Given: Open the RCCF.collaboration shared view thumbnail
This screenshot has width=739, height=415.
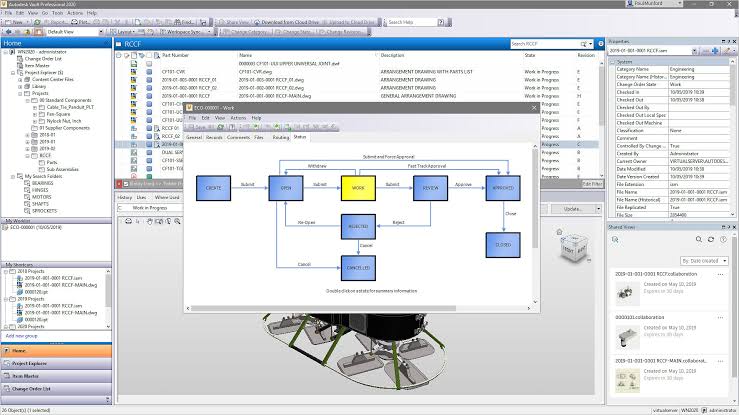Looking at the screenshot, I should click(627, 293).
